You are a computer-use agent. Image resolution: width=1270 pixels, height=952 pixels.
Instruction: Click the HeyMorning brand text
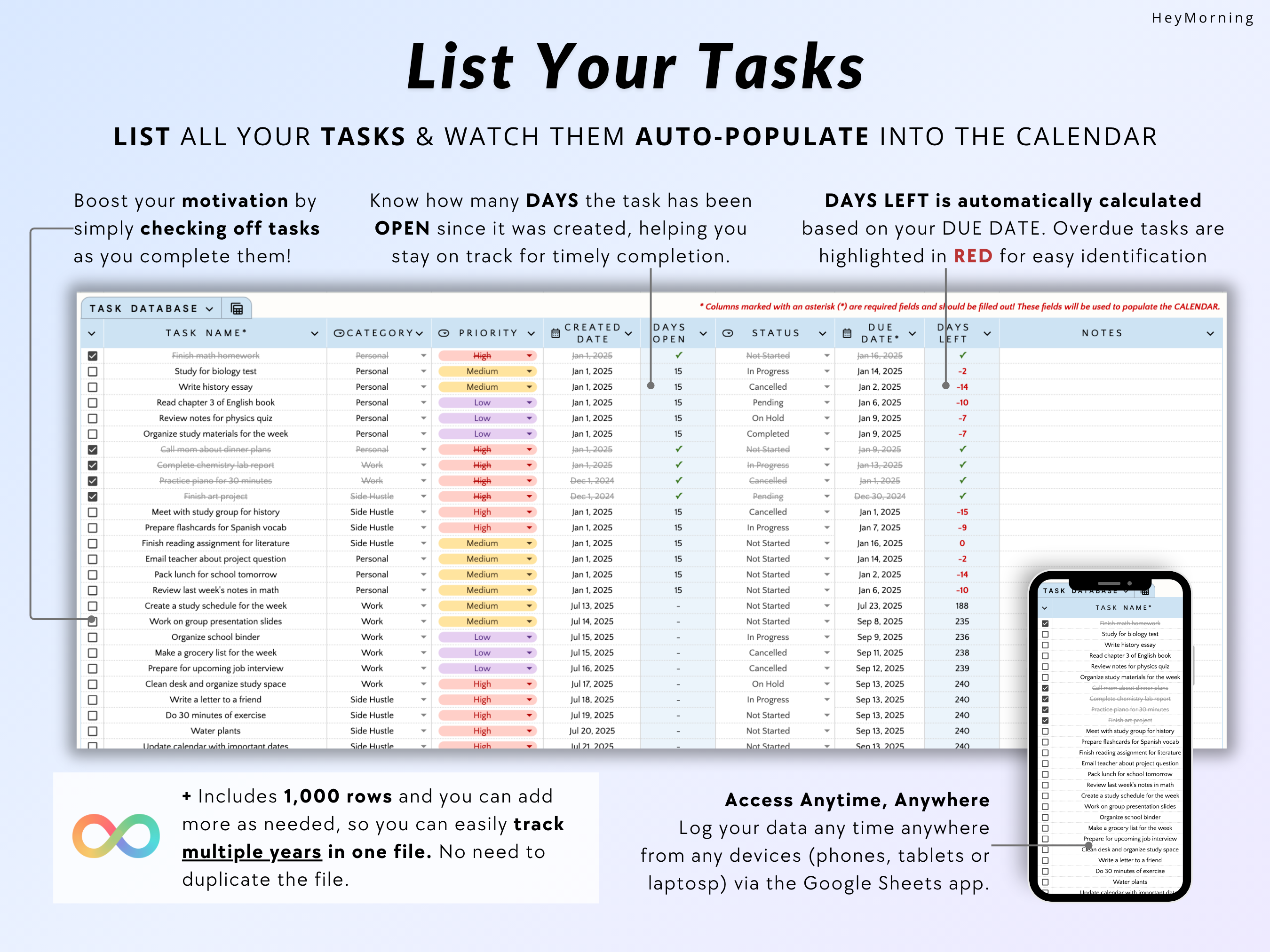click(x=1202, y=18)
